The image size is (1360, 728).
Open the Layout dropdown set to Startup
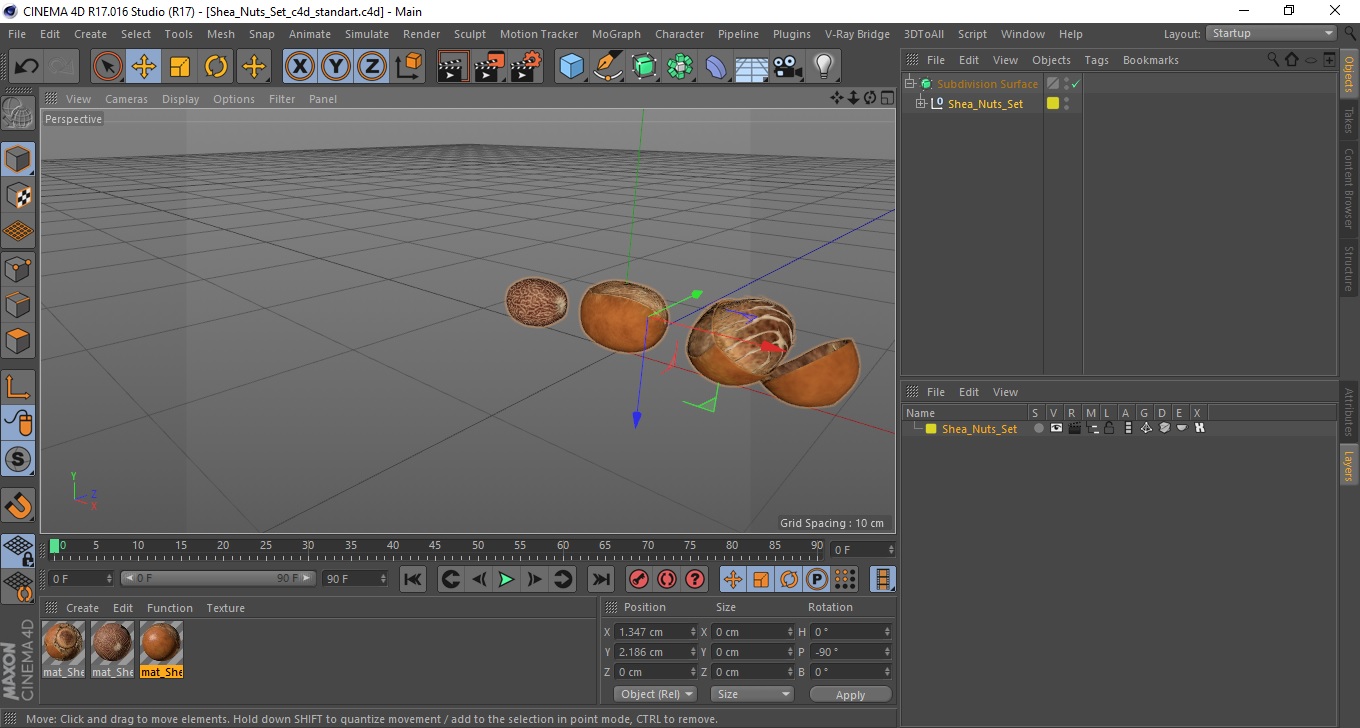(x=1272, y=33)
